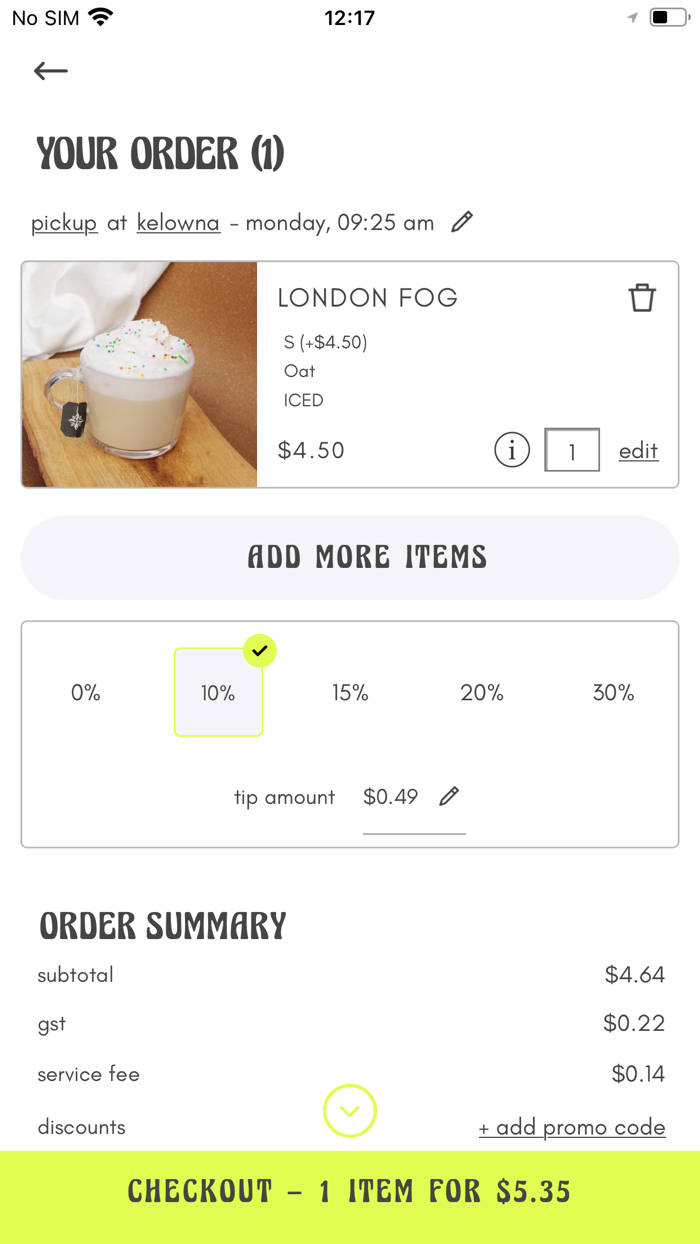Tap the Wi-Fi status icon

coord(100,17)
